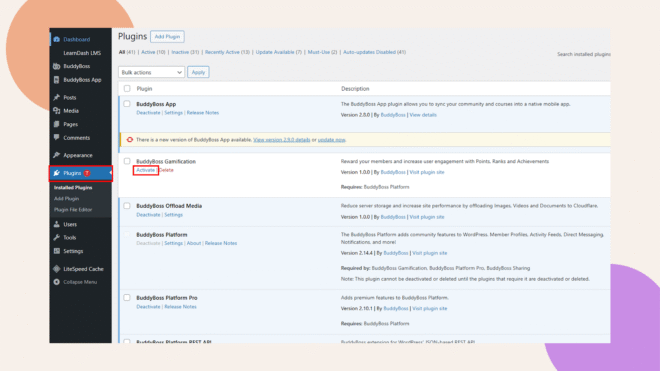Click the Posts pushpin icon
660x371 pixels.
56,97
